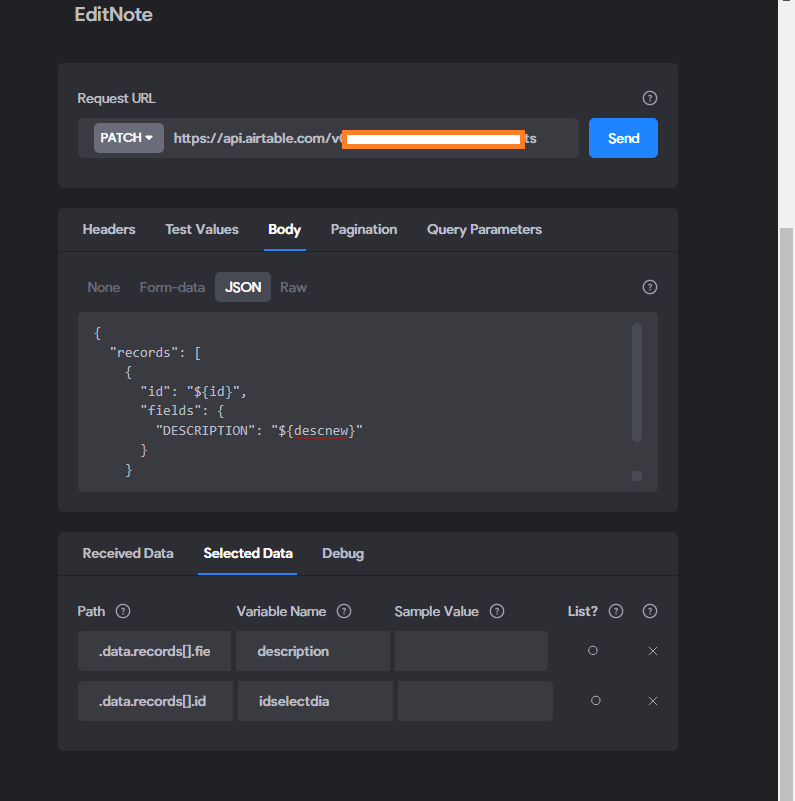Toggle List option for idselectdia row

[596, 700]
